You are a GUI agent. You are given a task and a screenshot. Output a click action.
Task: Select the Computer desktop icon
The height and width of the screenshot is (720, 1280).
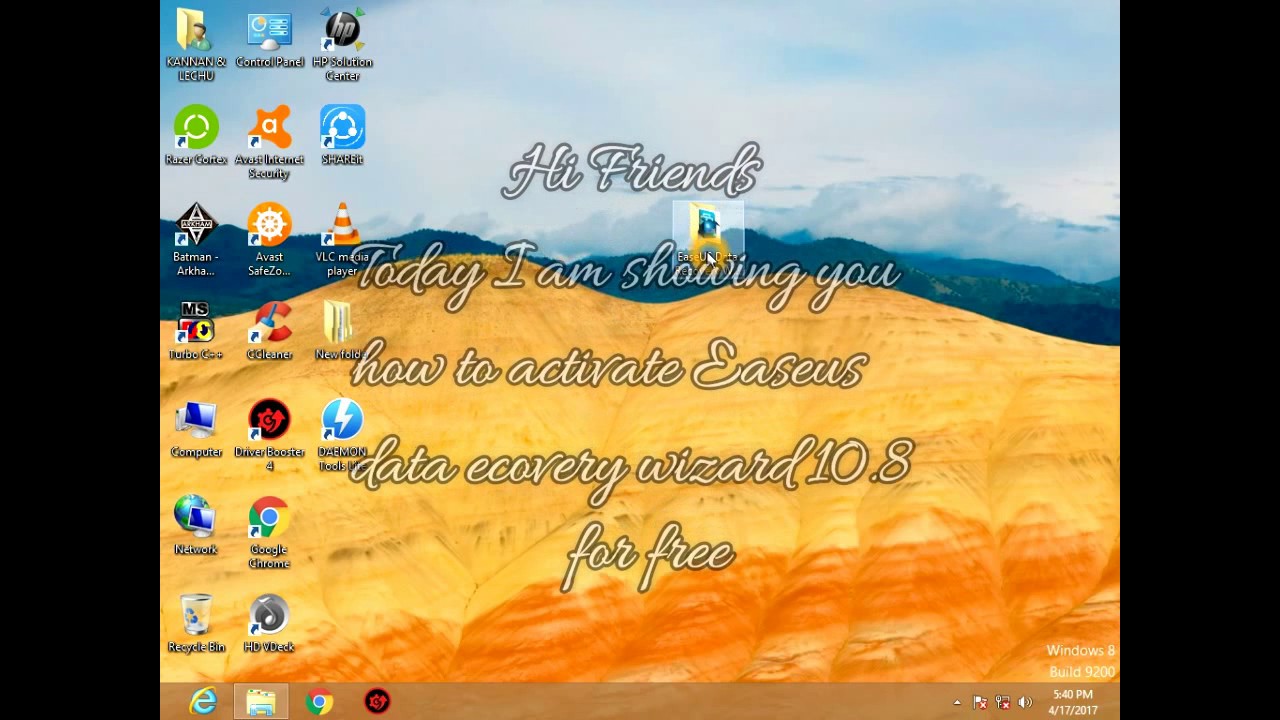196,429
